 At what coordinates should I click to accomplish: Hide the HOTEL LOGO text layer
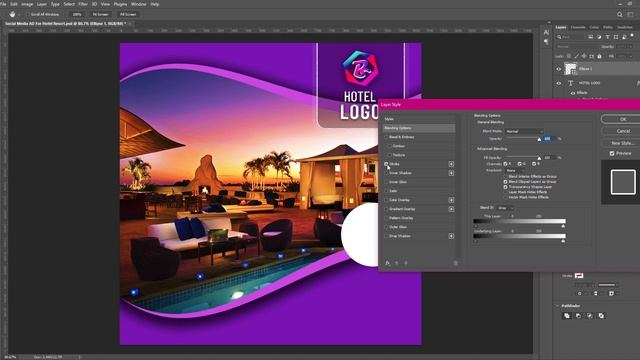559,83
